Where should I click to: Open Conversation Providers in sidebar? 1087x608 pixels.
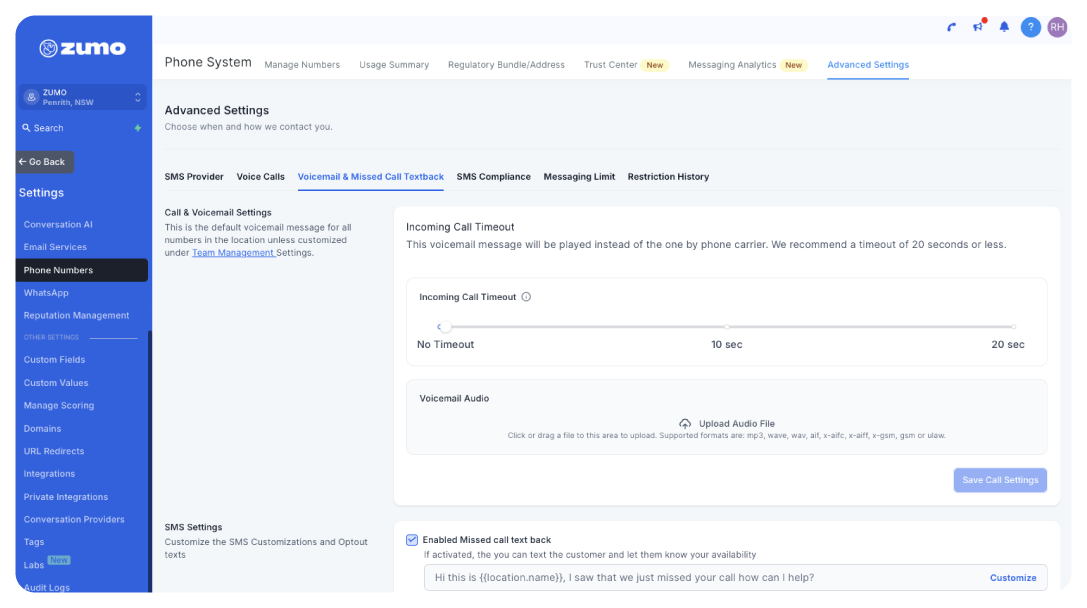point(74,519)
